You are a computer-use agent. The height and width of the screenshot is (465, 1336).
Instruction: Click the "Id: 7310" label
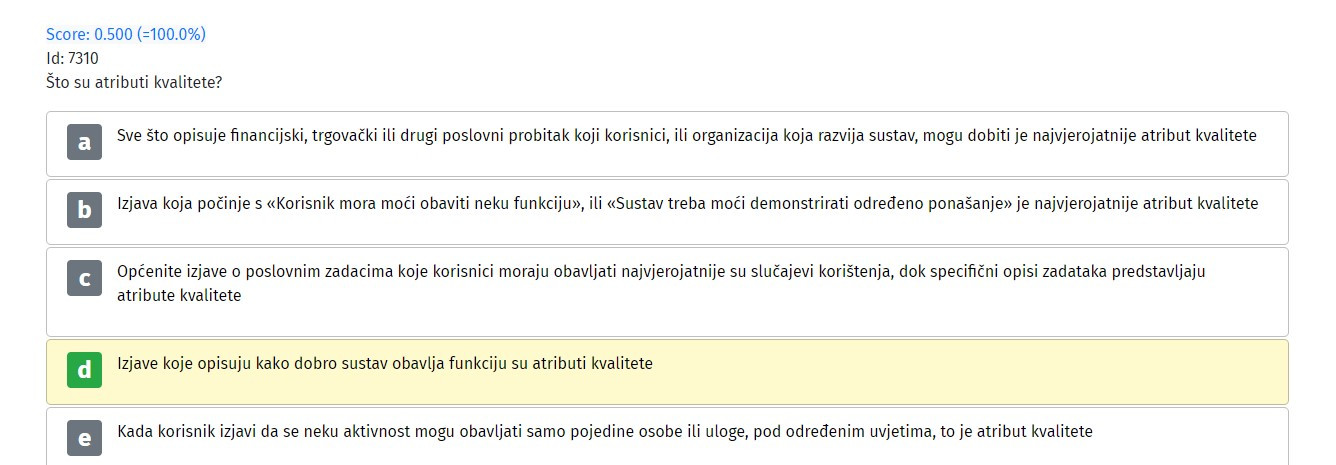tap(72, 58)
